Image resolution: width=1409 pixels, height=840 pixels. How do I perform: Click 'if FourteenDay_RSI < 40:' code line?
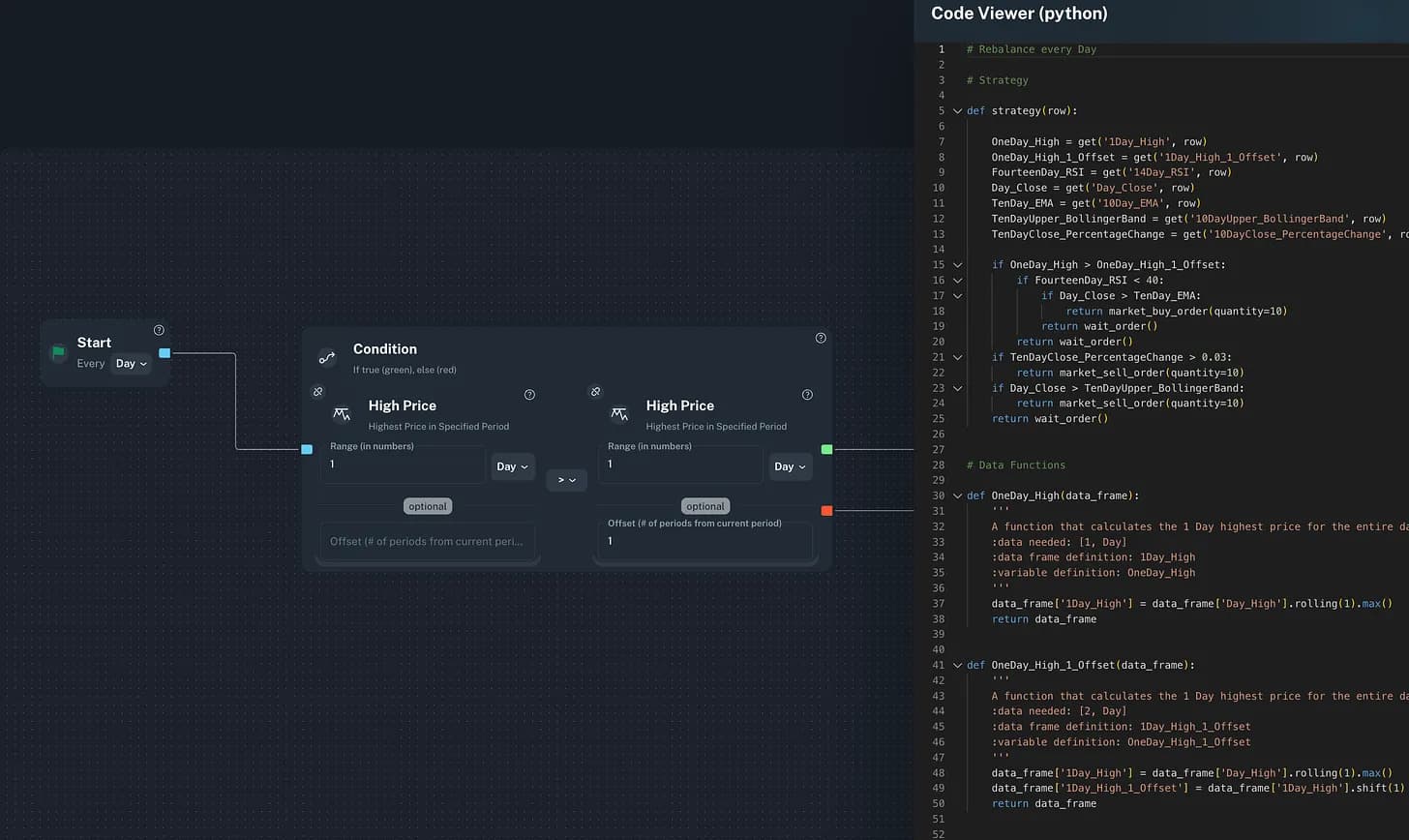[1090, 281]
